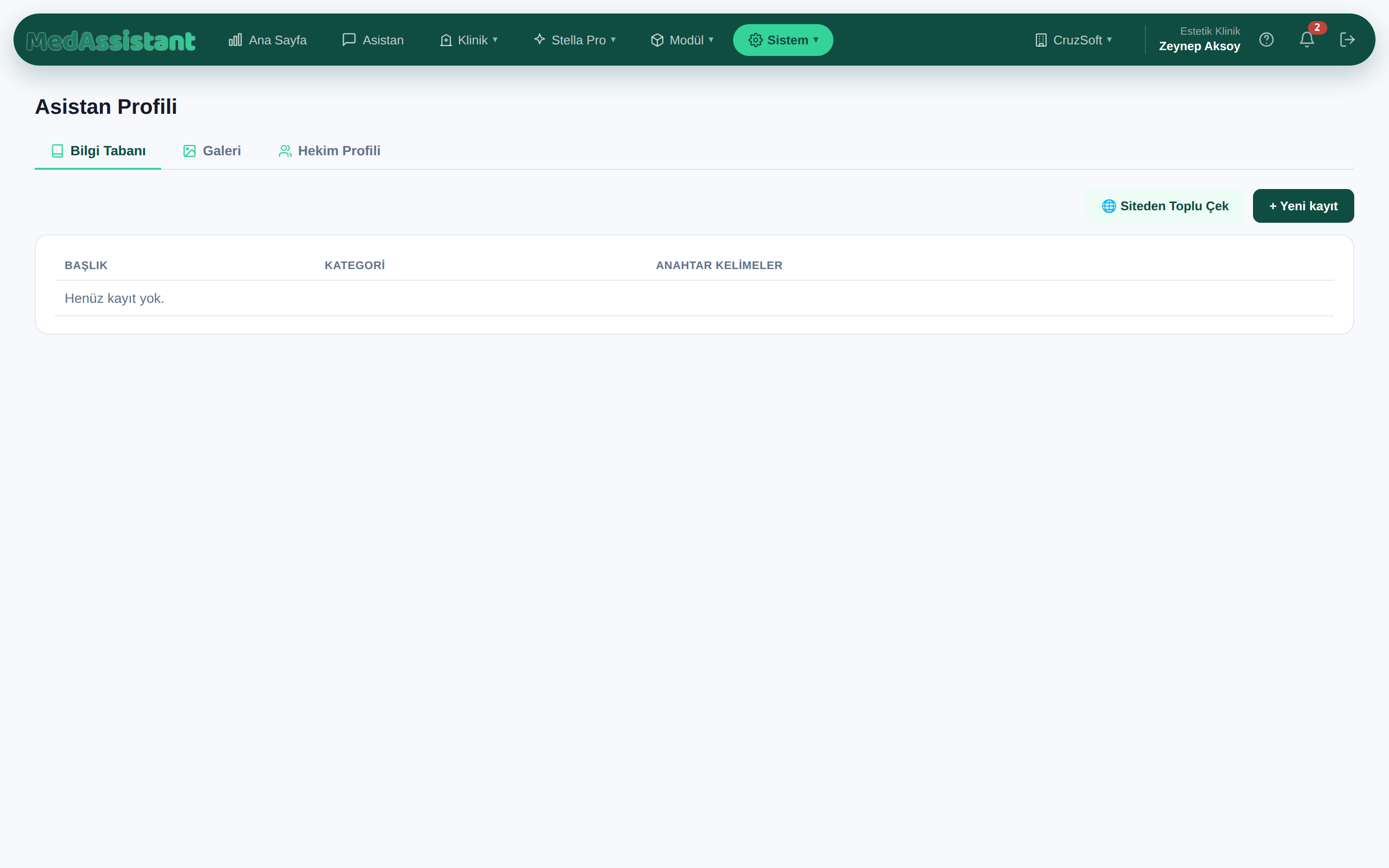Image resolution: width=1389 pixels, height=868 pixels.
Task: Click the + Yeni kayıt button
Action: click(x=1303, y=206)
